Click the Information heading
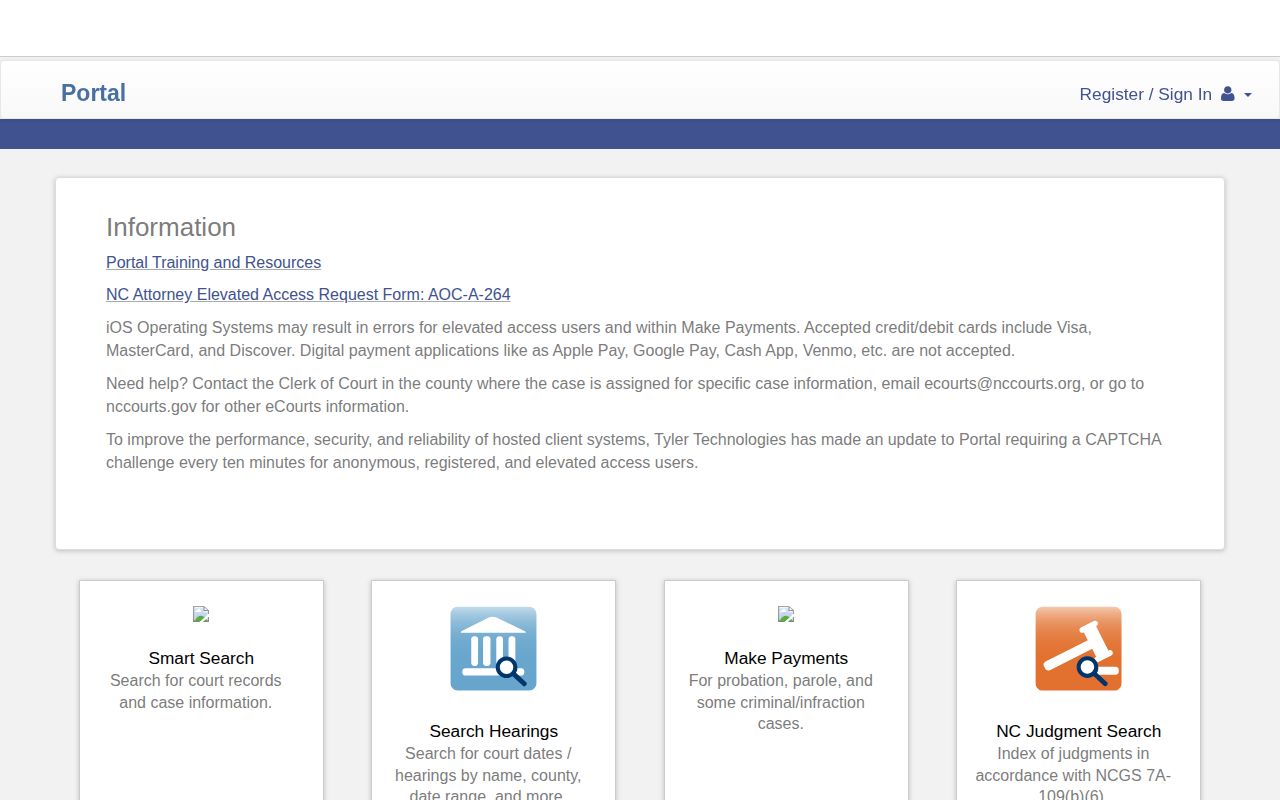Viewport: 1280px width, 800px height. point(171,227)
